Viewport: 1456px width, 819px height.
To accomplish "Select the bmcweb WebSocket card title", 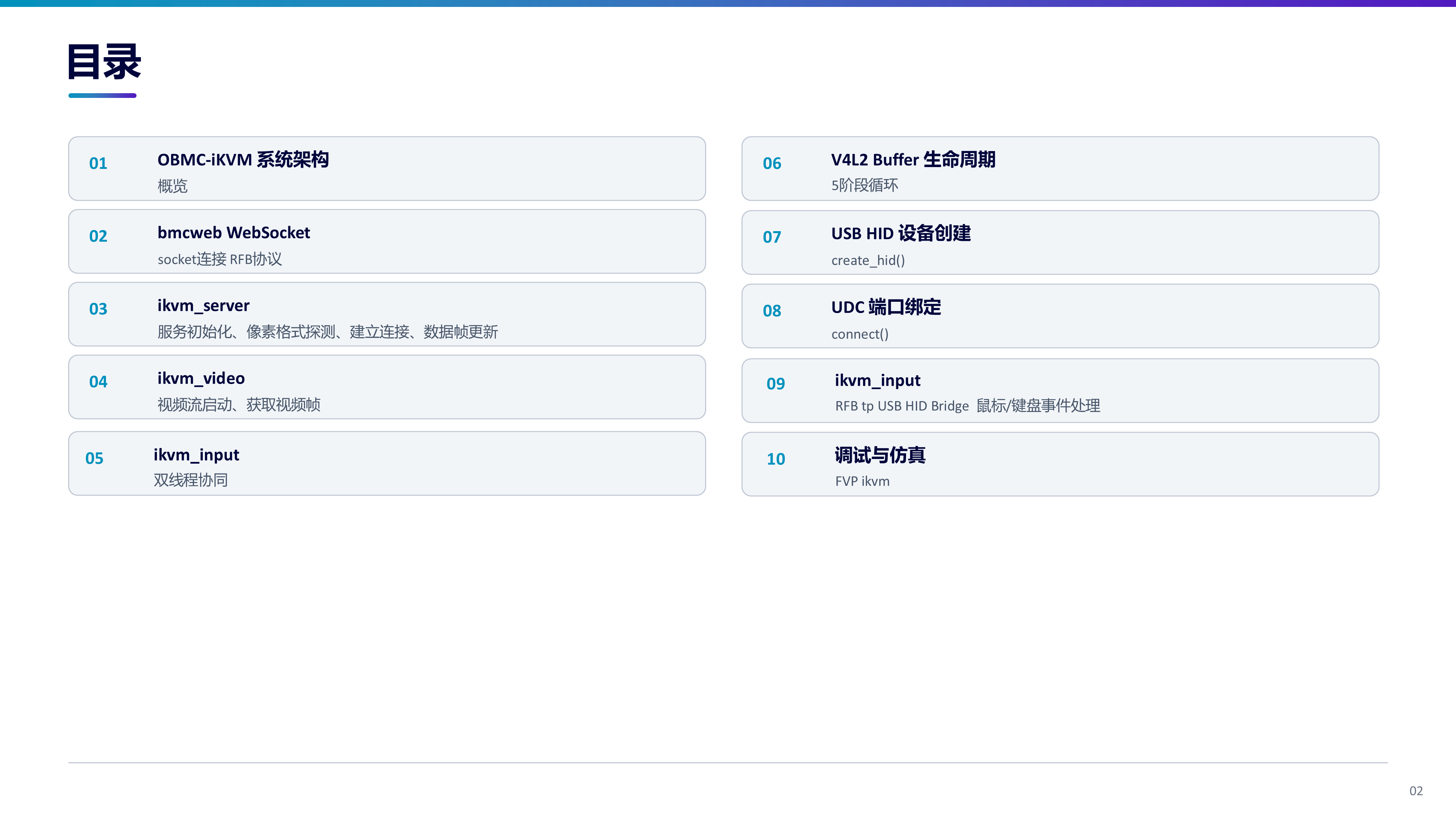I will tap(233, 232).
